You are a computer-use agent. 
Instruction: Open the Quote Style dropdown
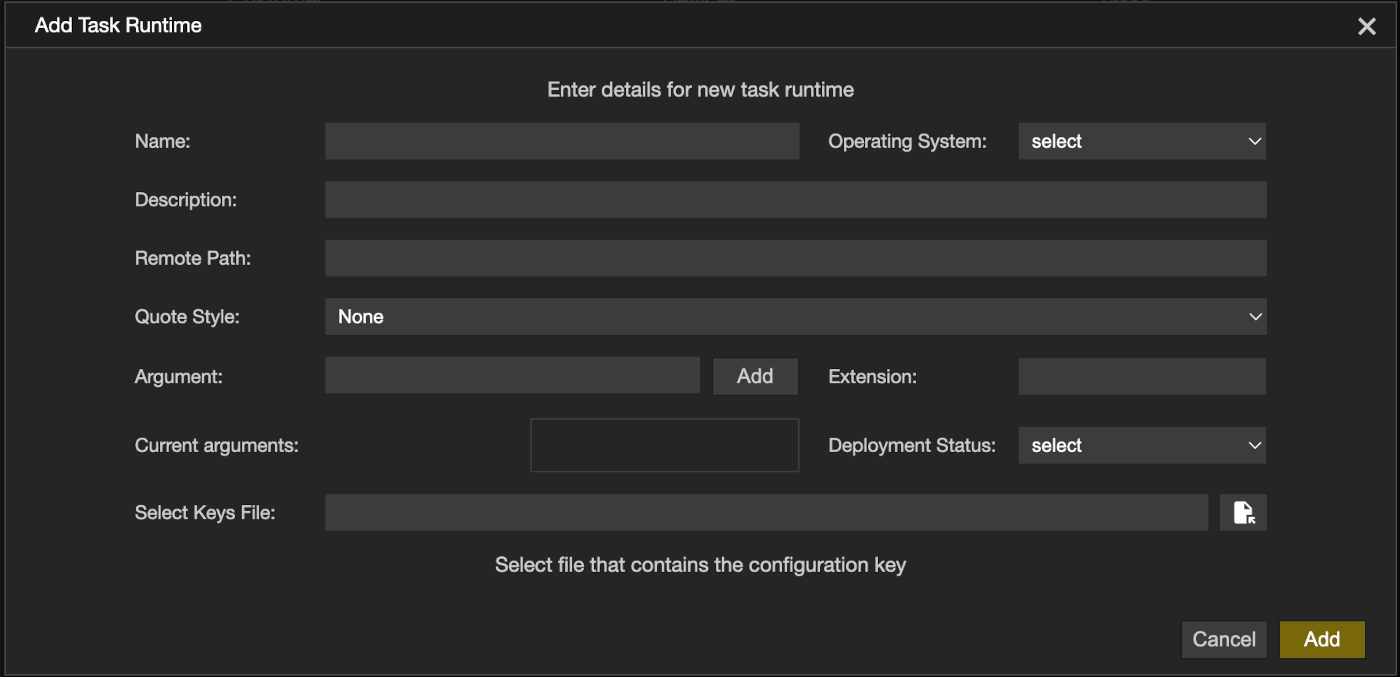tap(796, 317)
